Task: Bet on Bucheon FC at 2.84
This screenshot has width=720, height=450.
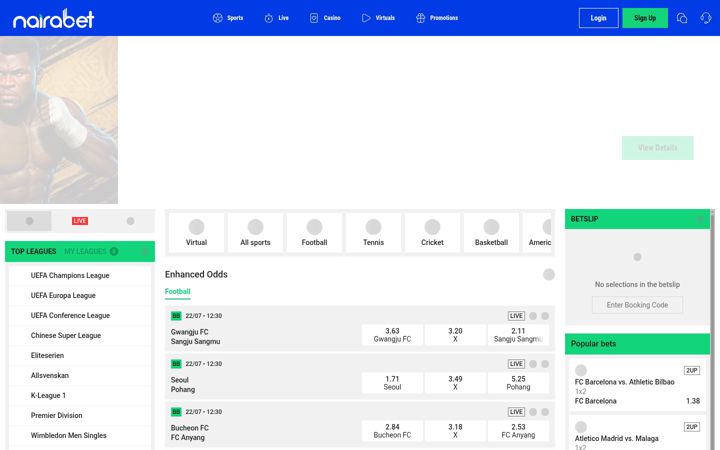Action: point(392,431)
